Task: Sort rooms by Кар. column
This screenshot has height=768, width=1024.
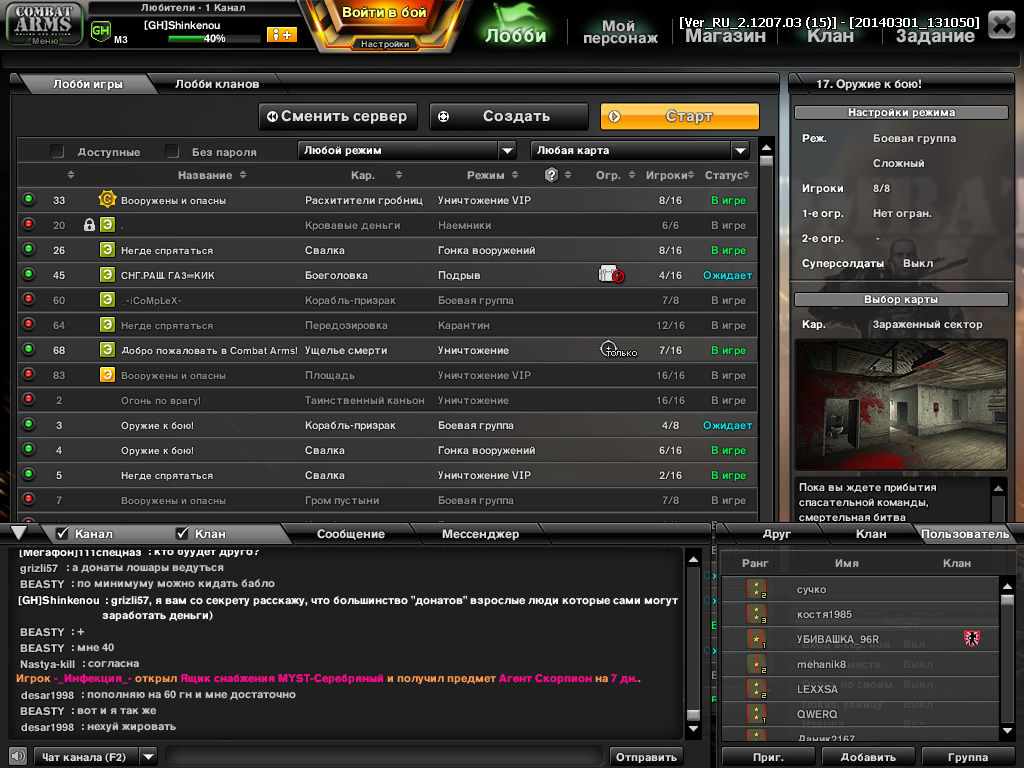Action: [376, 175]
